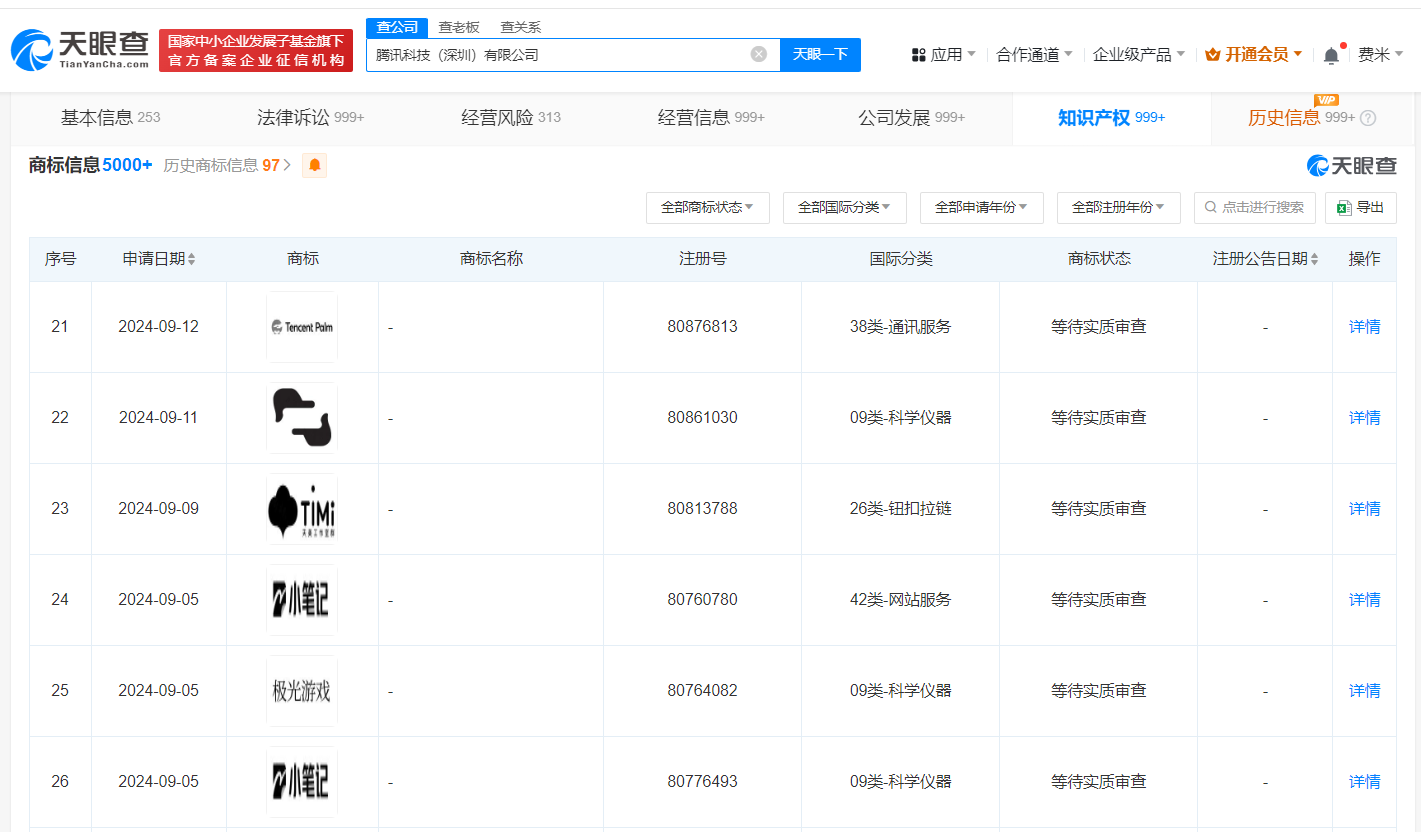Open 详情 link for registration 80876813

(x=1364, y=327)
